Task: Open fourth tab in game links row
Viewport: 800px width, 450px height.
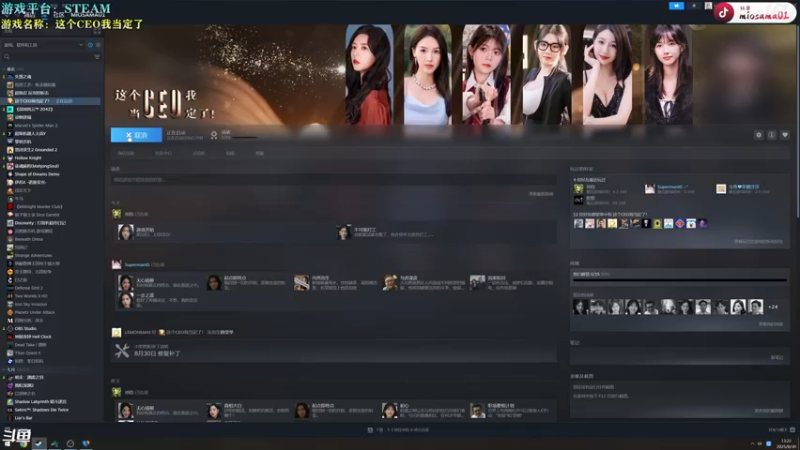Action: (230, 153)
